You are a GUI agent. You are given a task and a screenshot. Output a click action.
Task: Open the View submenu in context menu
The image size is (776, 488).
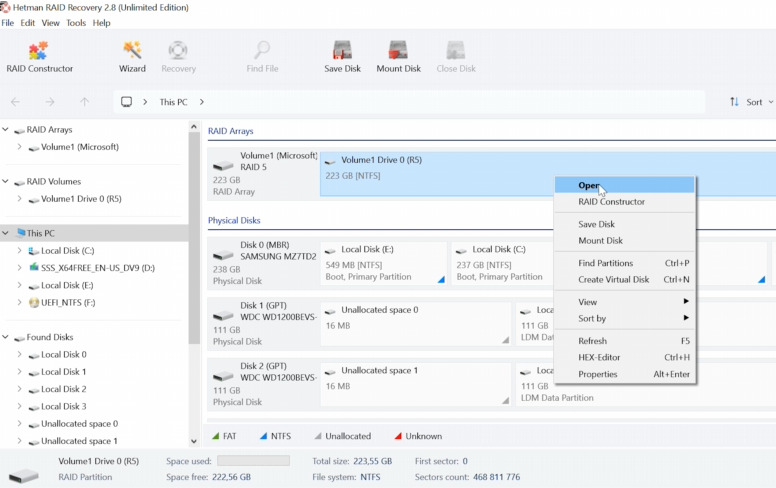(x=625, y=302)
